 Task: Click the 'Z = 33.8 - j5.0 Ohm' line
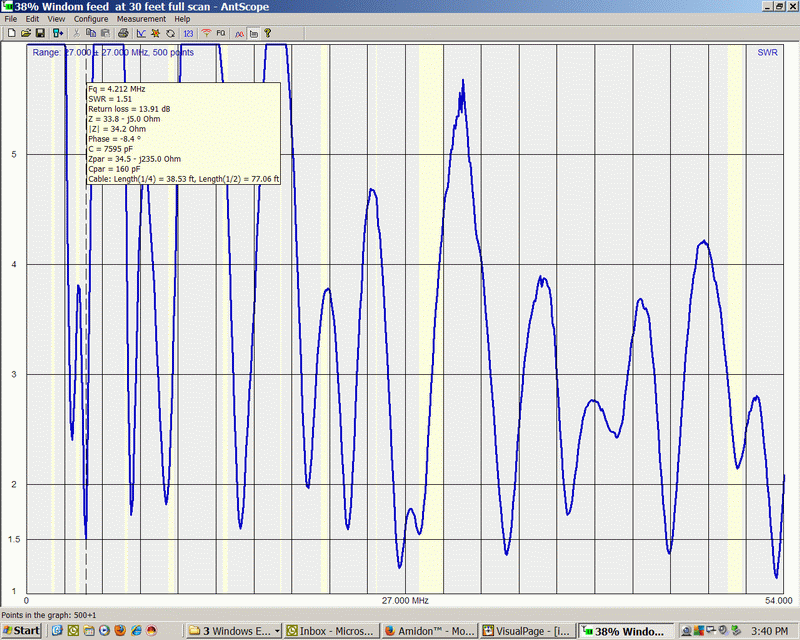[124, 119]
